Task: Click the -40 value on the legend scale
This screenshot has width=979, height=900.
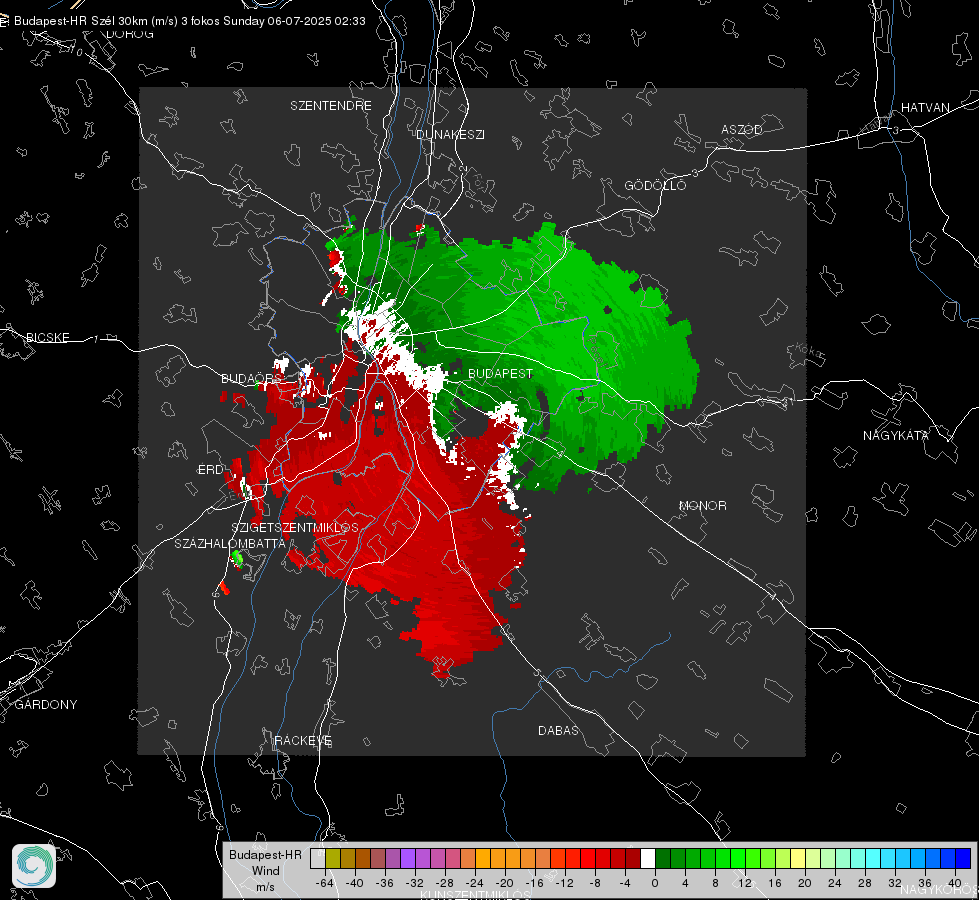Action: tap(355, 883)
